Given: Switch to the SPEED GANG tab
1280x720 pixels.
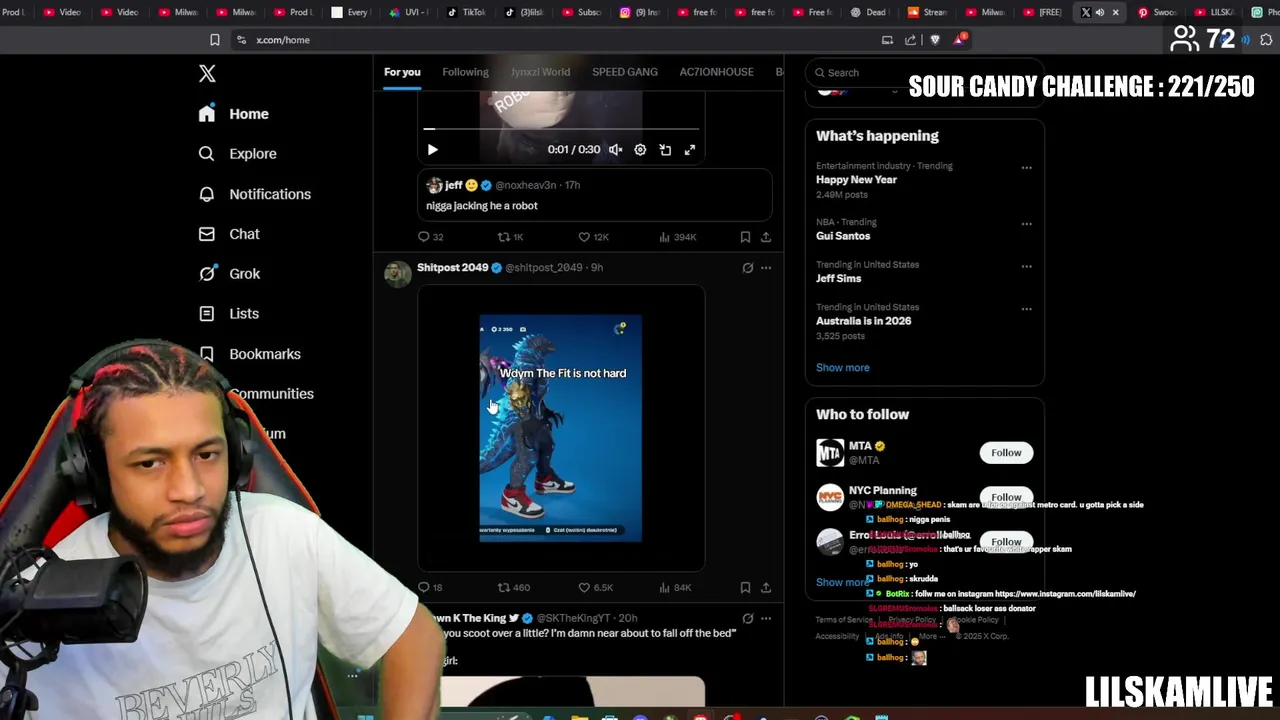Looking at the screenshot, I should pos(625,72).
